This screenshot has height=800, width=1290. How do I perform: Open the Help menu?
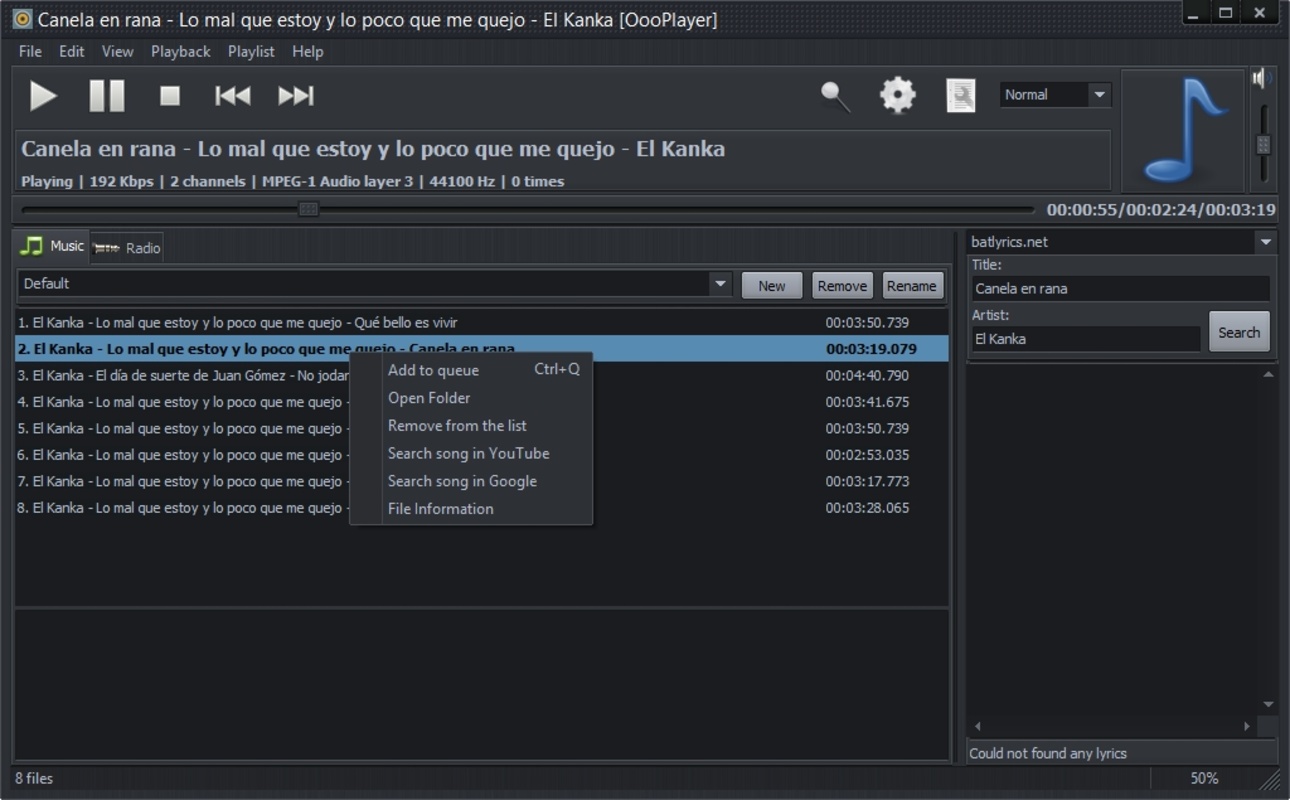point(308,51)
